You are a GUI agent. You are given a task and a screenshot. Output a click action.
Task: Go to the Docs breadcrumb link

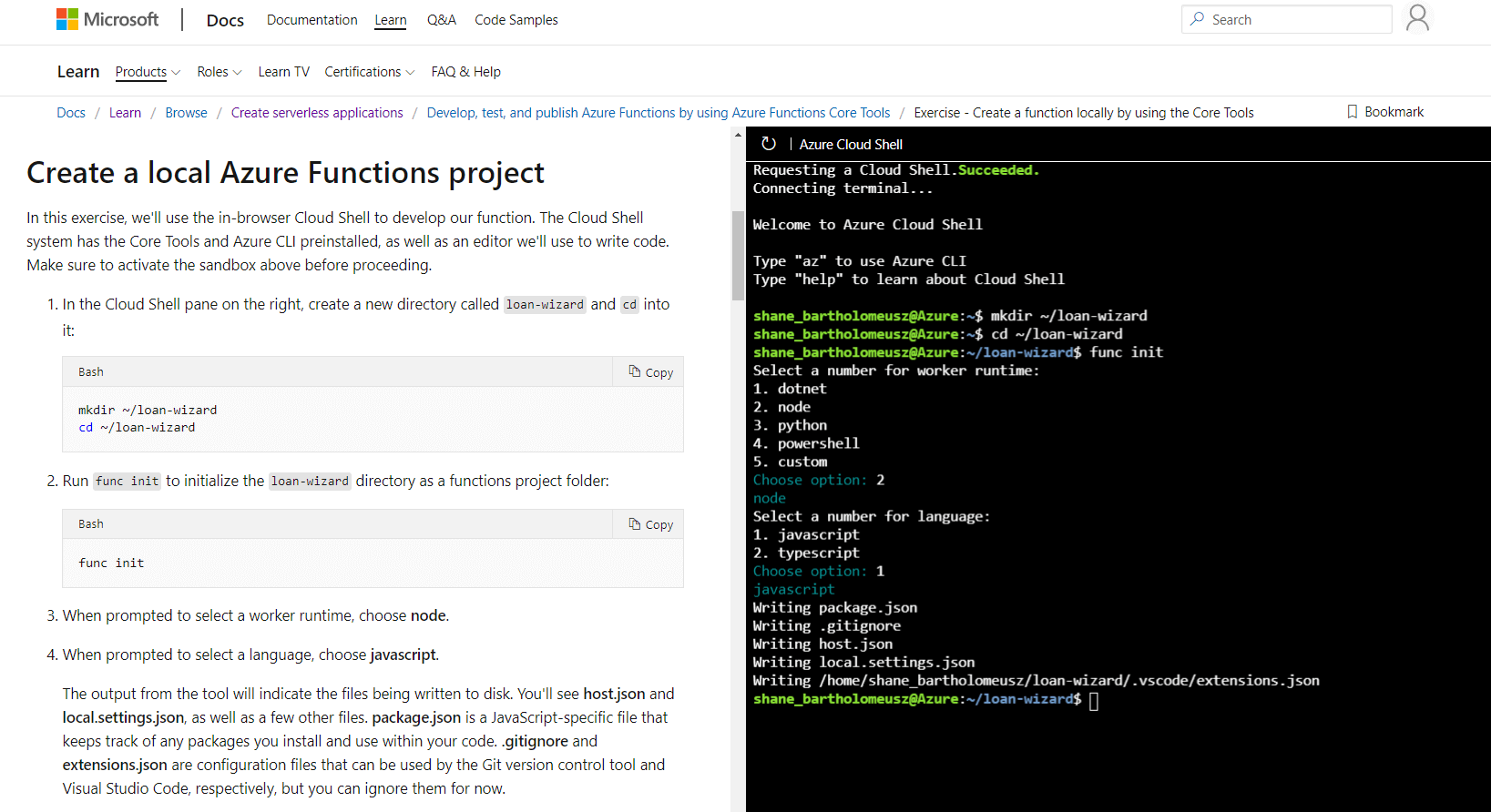pos(71,113)
